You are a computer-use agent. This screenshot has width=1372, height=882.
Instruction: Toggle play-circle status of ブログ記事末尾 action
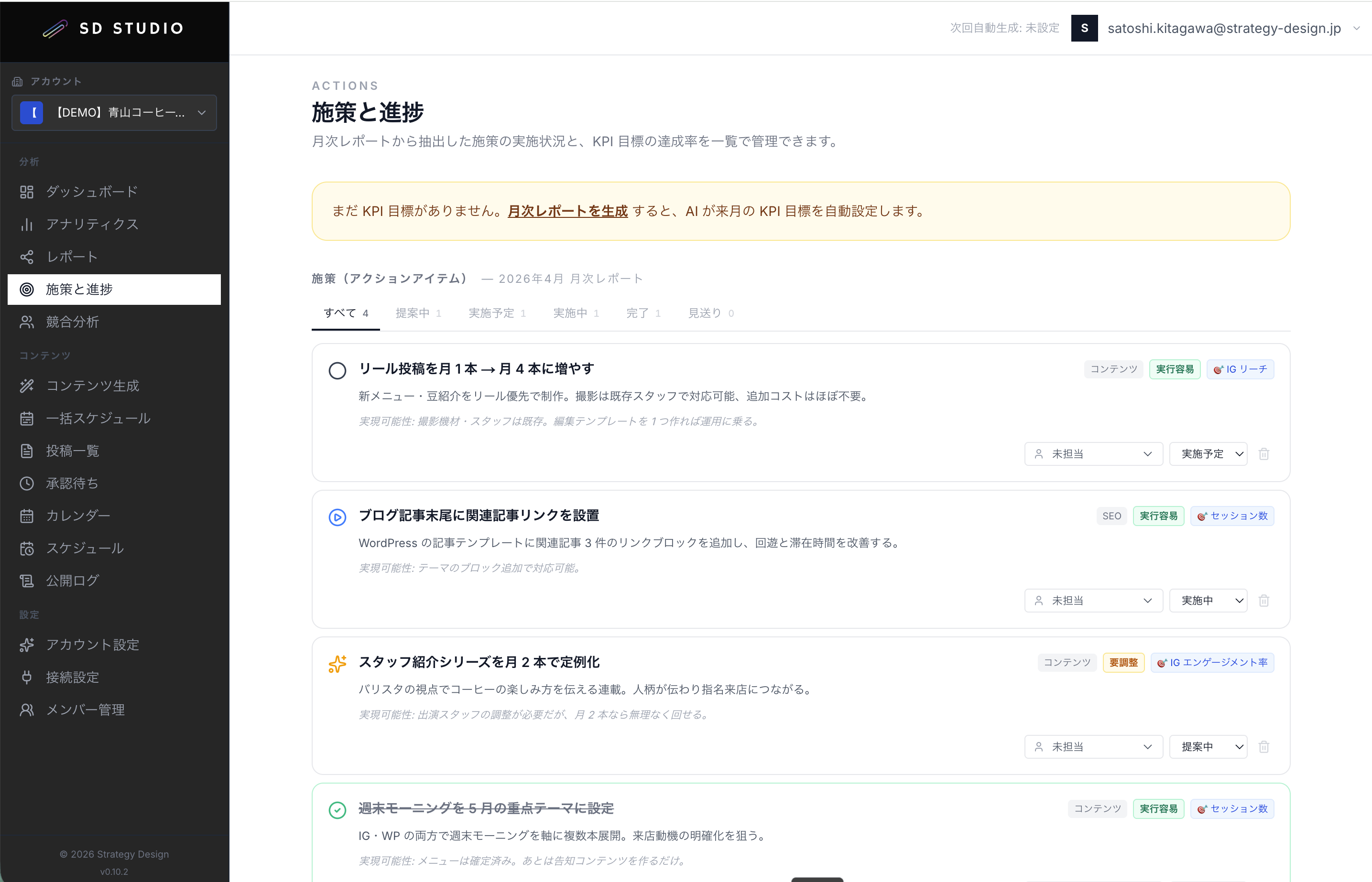[338, 517]
